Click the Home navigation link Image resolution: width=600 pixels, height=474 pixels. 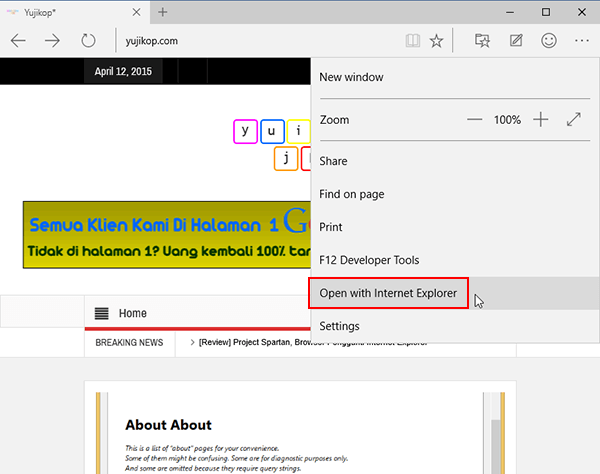click(x=132, y=313)
